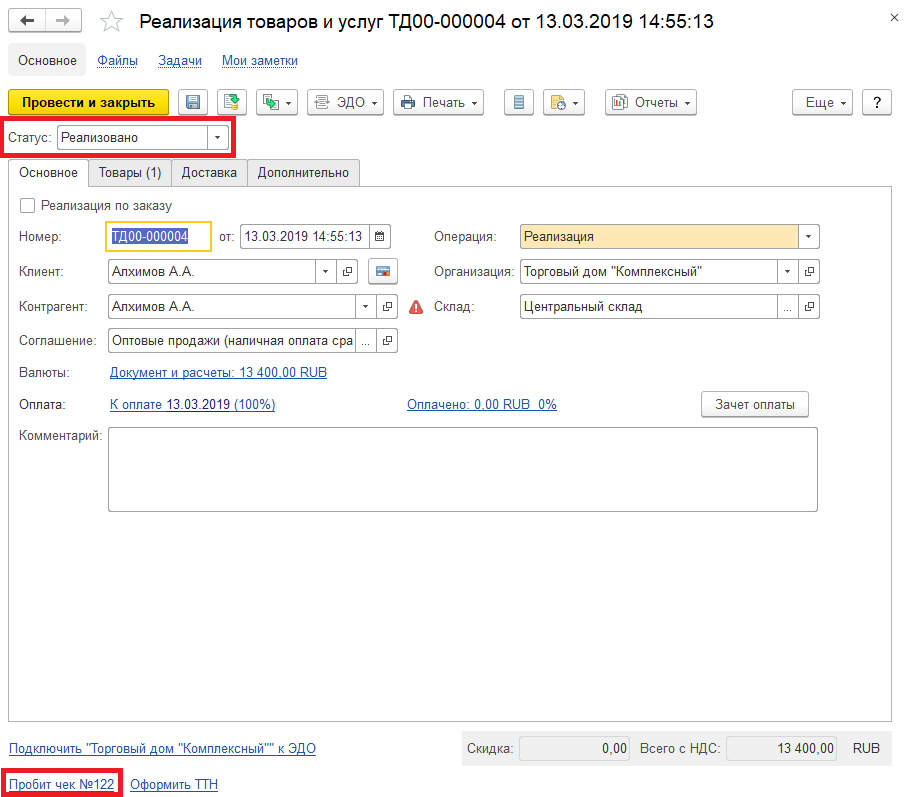Open the Доставка tab
Viewport: 906px width, 797px height.
209,173
